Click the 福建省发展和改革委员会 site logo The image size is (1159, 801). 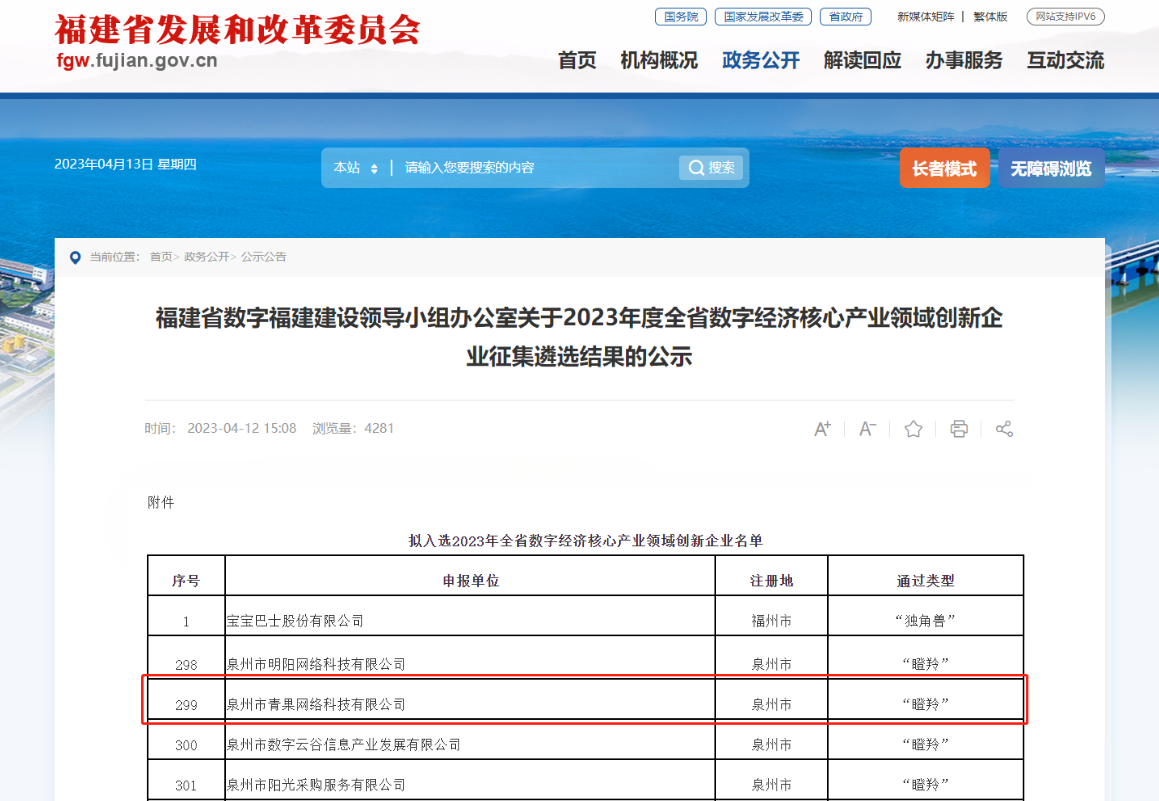coord(237,40)
